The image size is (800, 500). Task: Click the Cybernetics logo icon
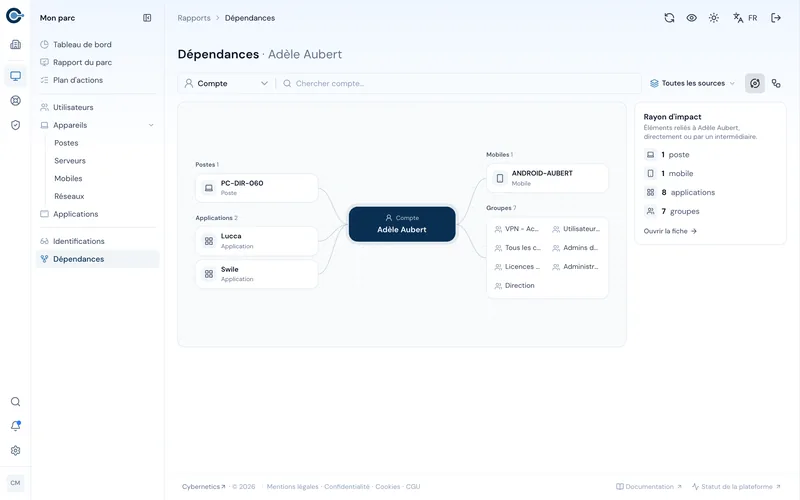tap(15, 16)
